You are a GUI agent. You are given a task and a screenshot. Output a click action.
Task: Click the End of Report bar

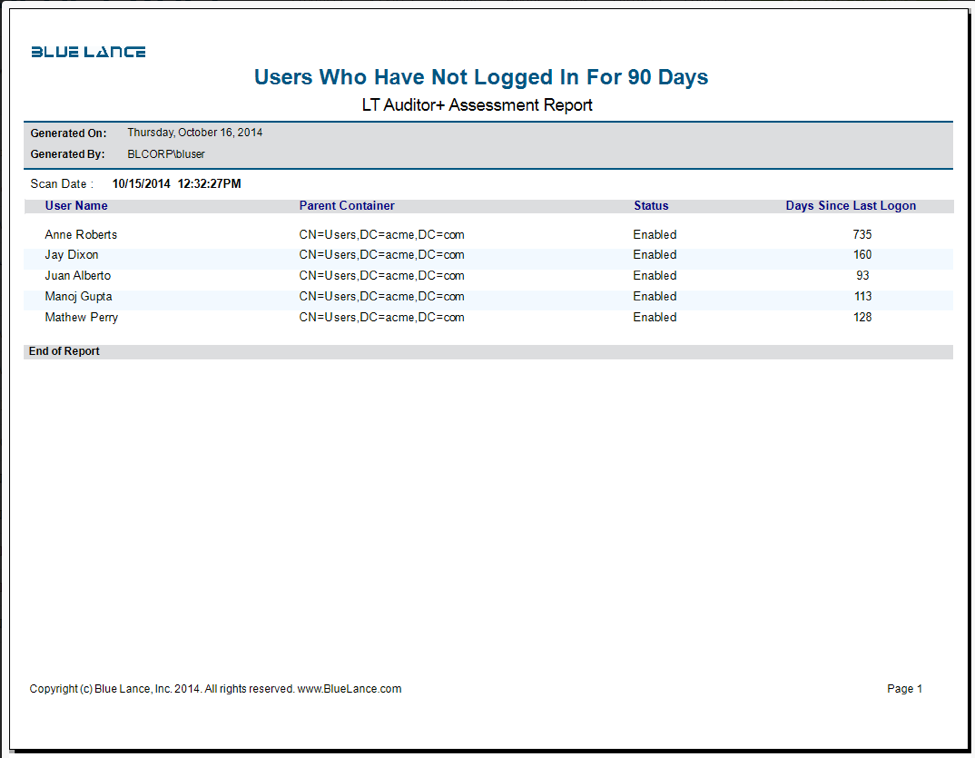488,351
